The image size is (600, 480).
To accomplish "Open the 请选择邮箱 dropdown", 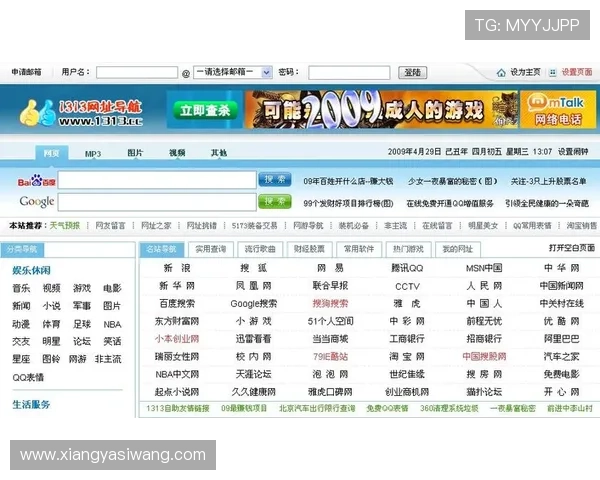I will [x=233, y=72].
